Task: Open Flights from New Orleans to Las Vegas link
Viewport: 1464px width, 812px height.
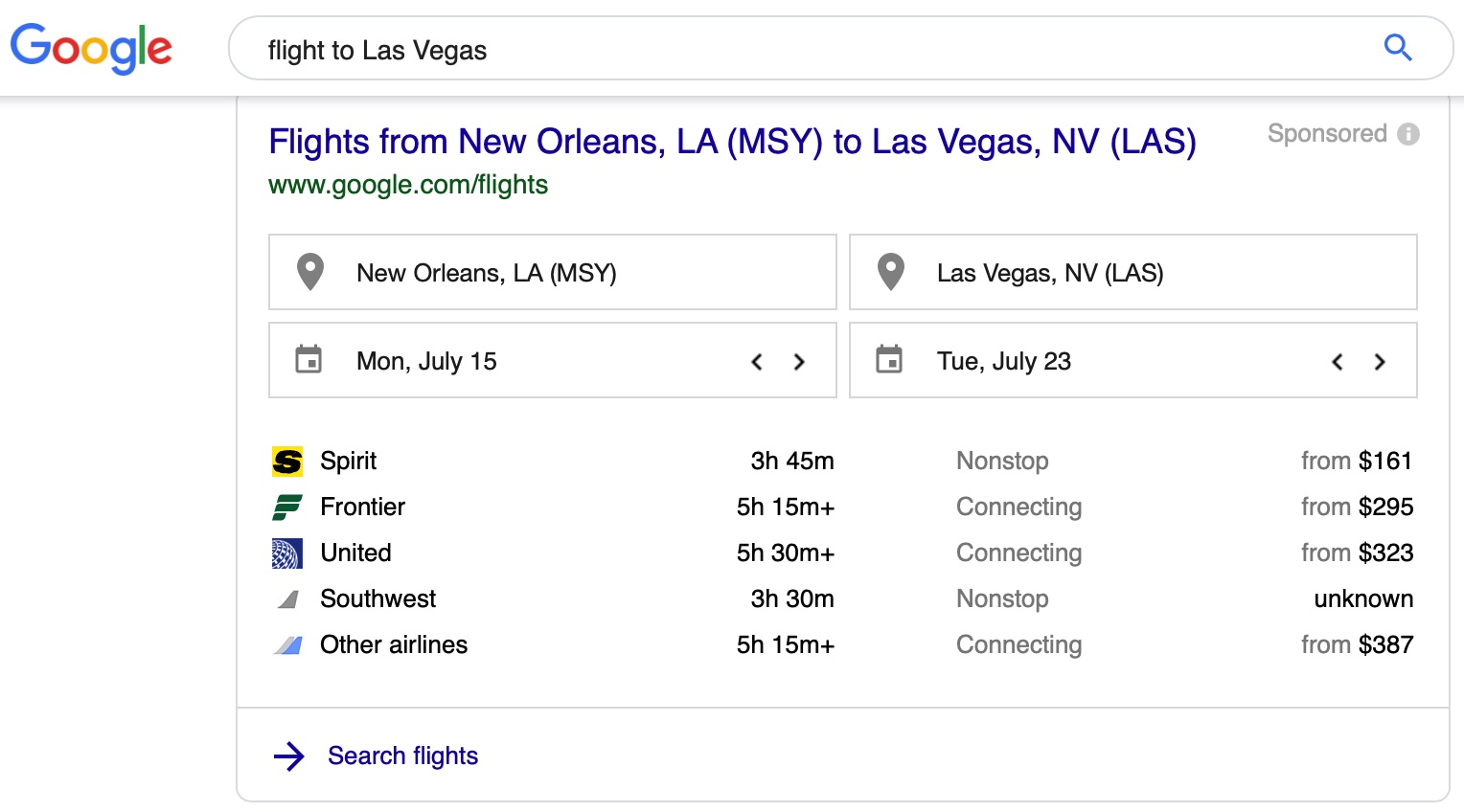Action: coord(732,142)
